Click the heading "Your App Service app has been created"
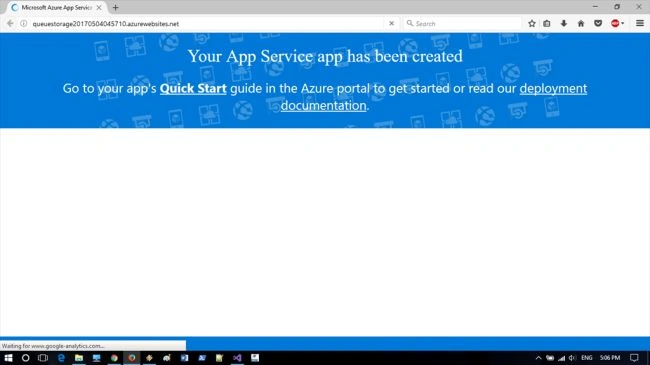Image resolution: width=650 pixels, height=365 pixels. click(x=325, y=56)
